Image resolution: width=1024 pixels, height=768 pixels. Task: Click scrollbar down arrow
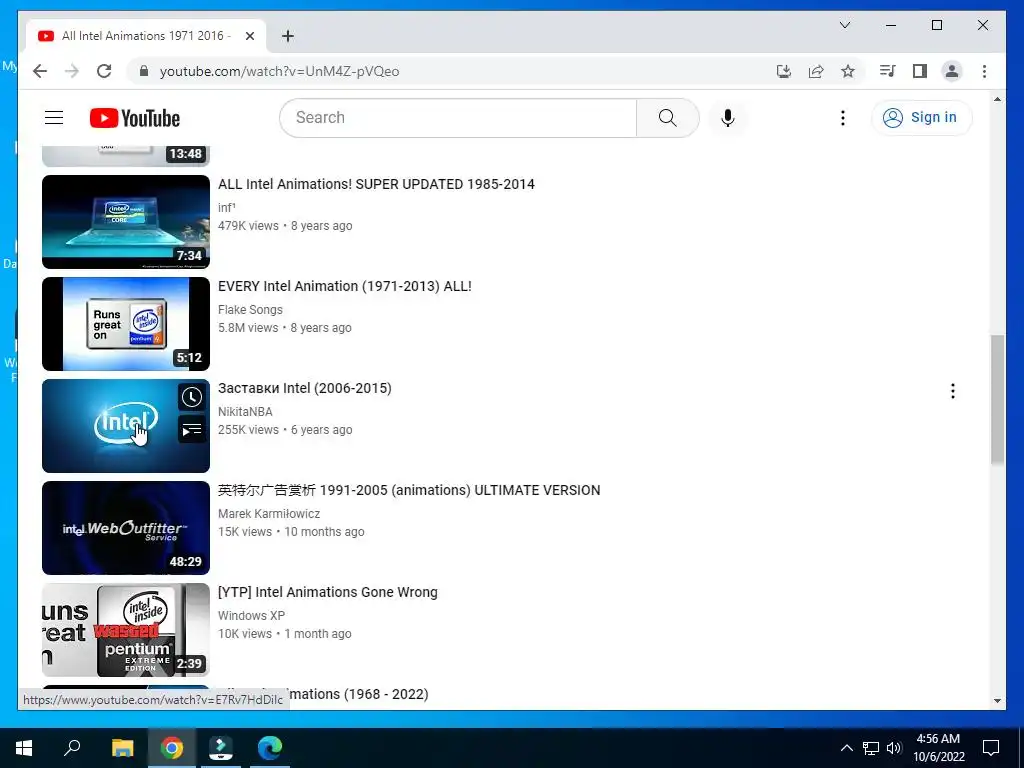pyautogui.click(x=997, y=701)
